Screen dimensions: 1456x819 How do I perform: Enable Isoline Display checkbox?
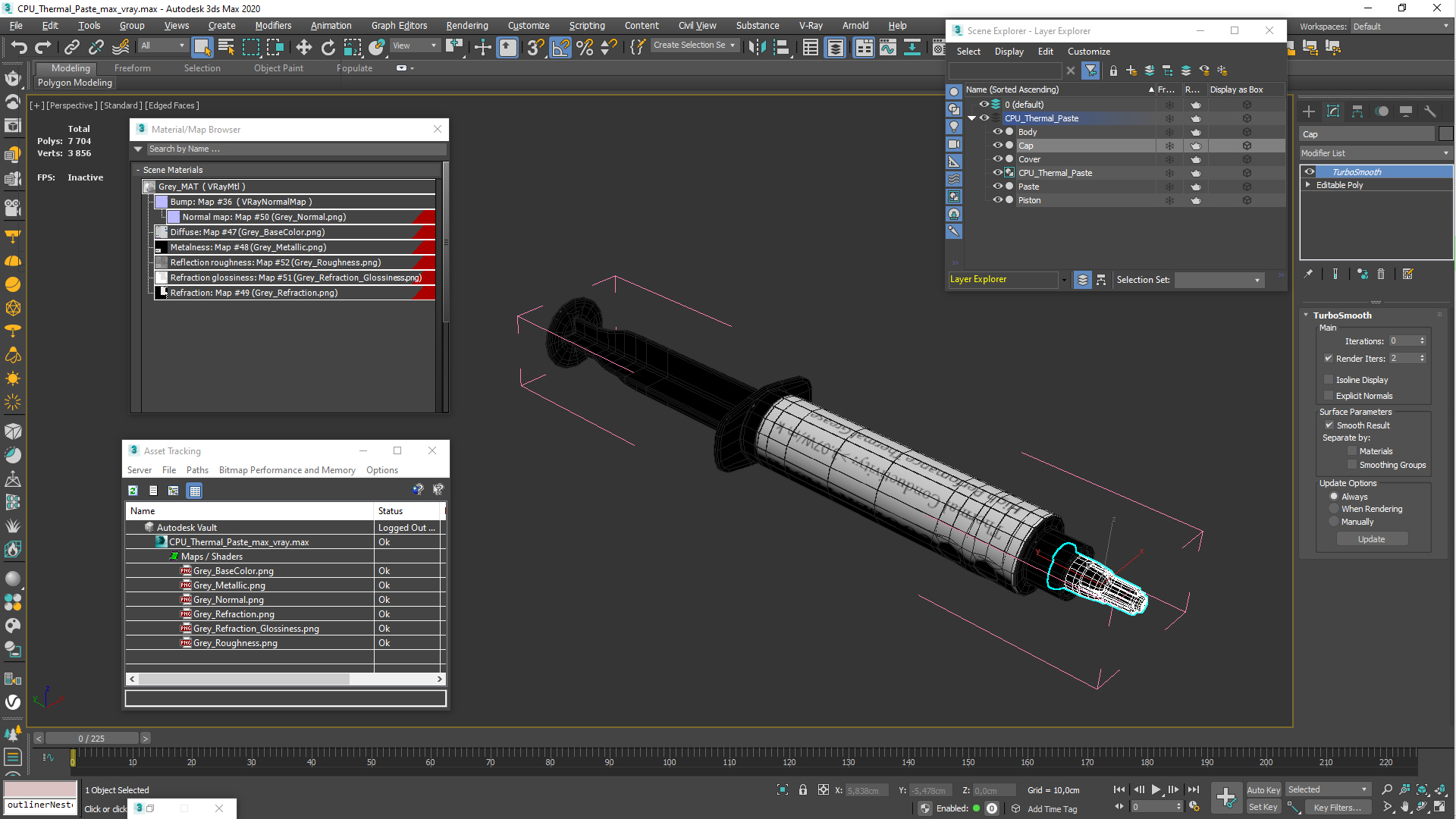click(1329, 380)
